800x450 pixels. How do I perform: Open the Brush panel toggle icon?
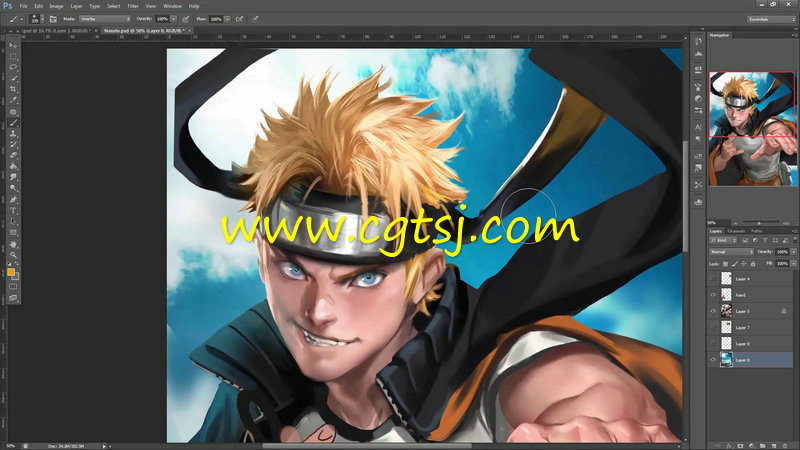[x=53, y=19]
